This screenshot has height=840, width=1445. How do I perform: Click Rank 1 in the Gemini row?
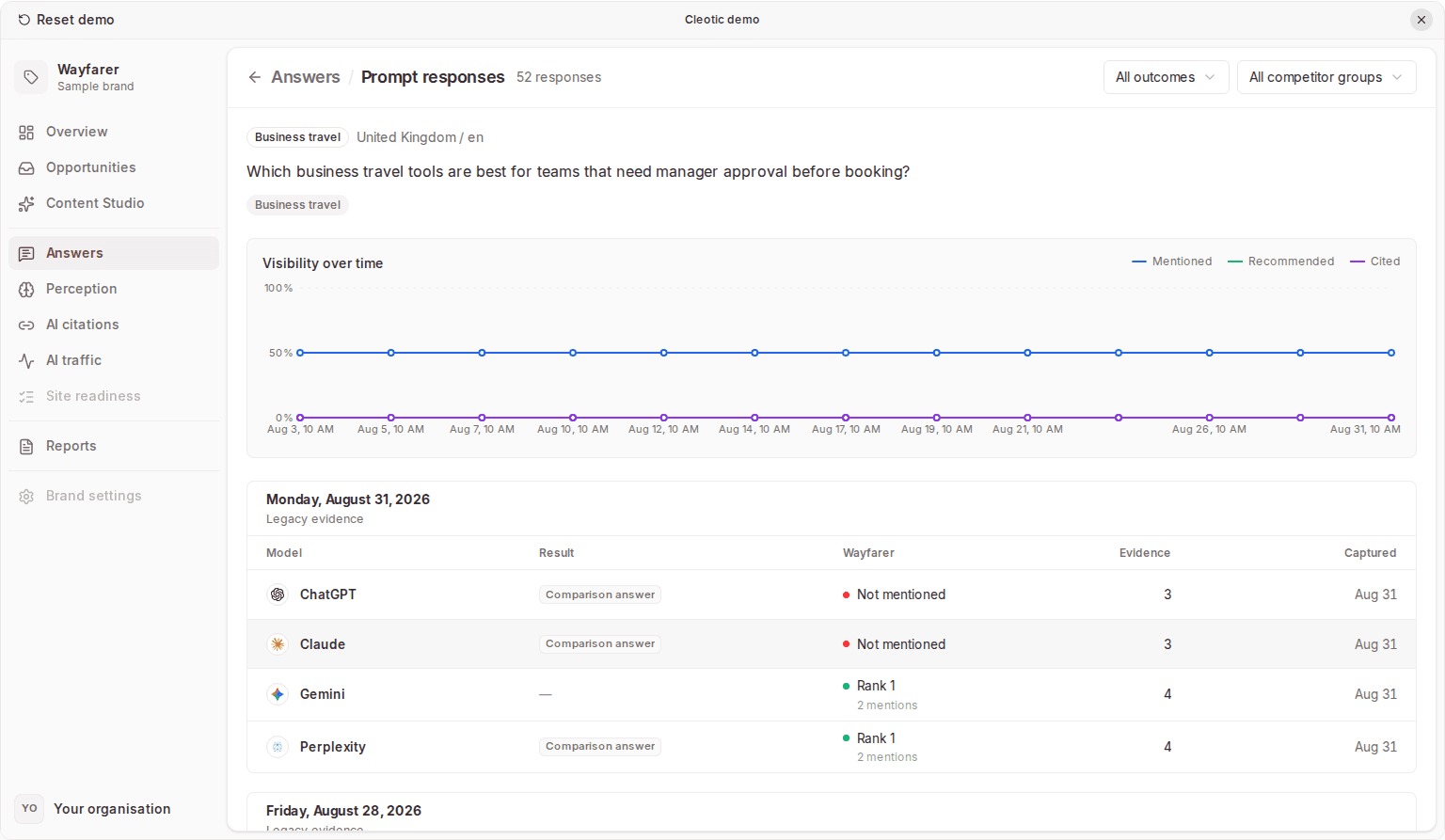[876, 686]
